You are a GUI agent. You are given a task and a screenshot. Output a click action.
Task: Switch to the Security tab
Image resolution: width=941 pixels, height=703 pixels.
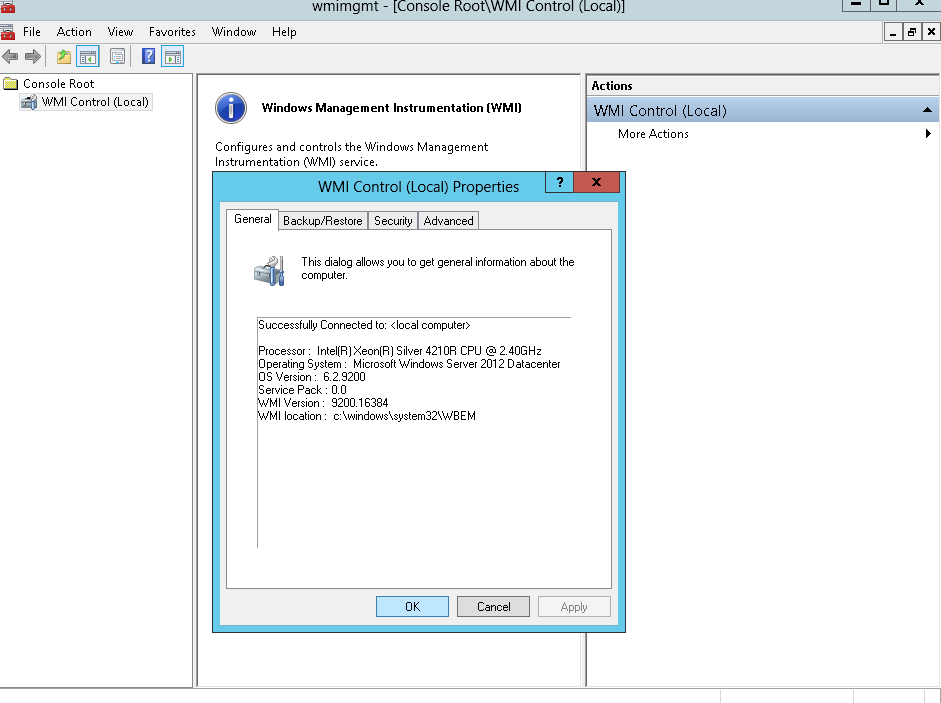coord(393,221)
